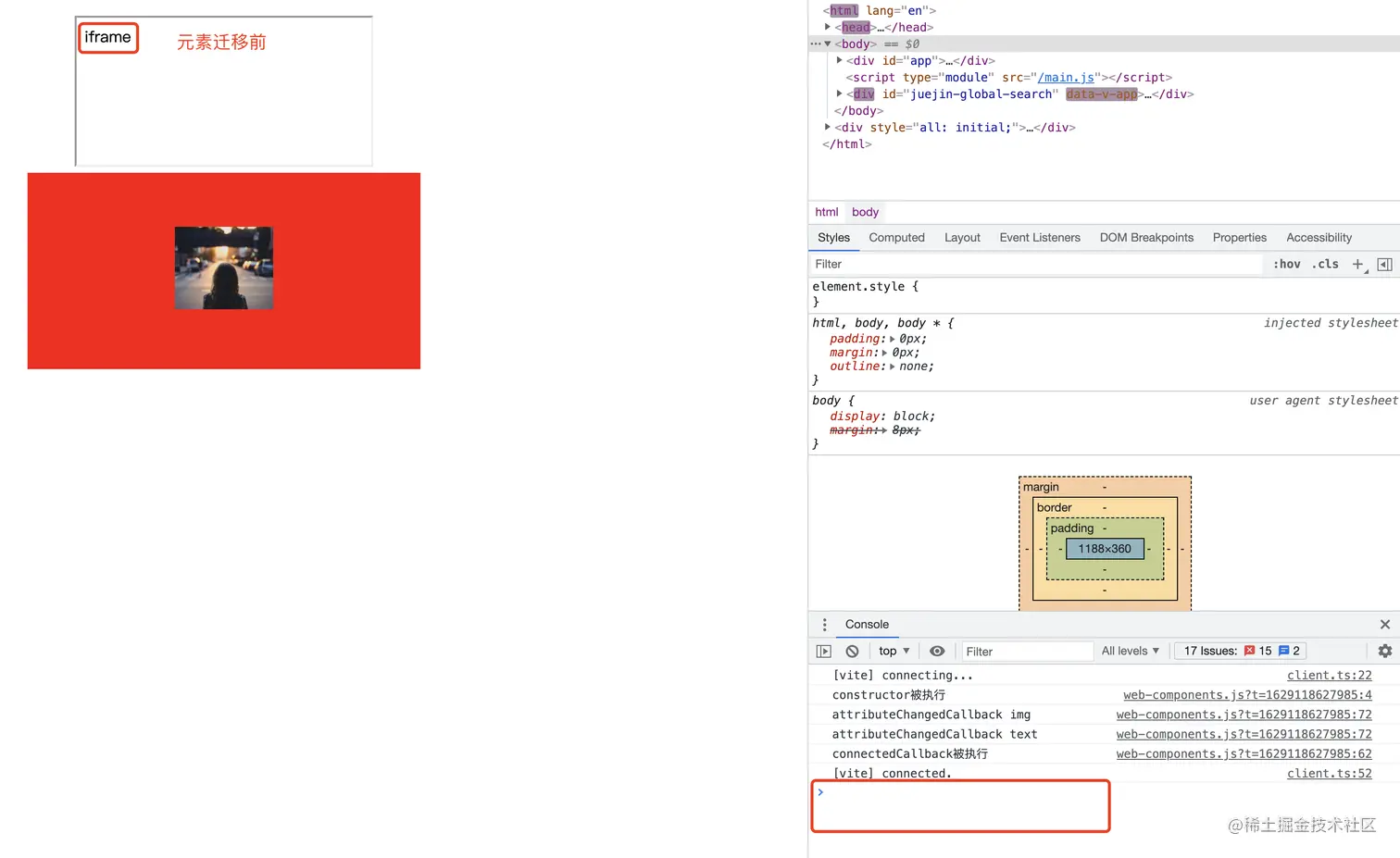Screen dimensions: 1400x858
Task: Expand the margin shorthand under html, body
Action: [885, 354]
